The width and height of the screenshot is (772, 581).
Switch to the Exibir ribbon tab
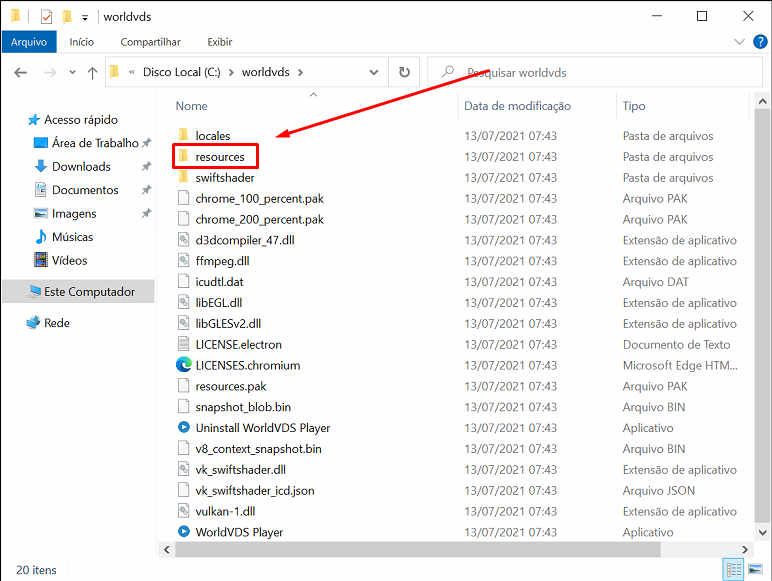220,42
